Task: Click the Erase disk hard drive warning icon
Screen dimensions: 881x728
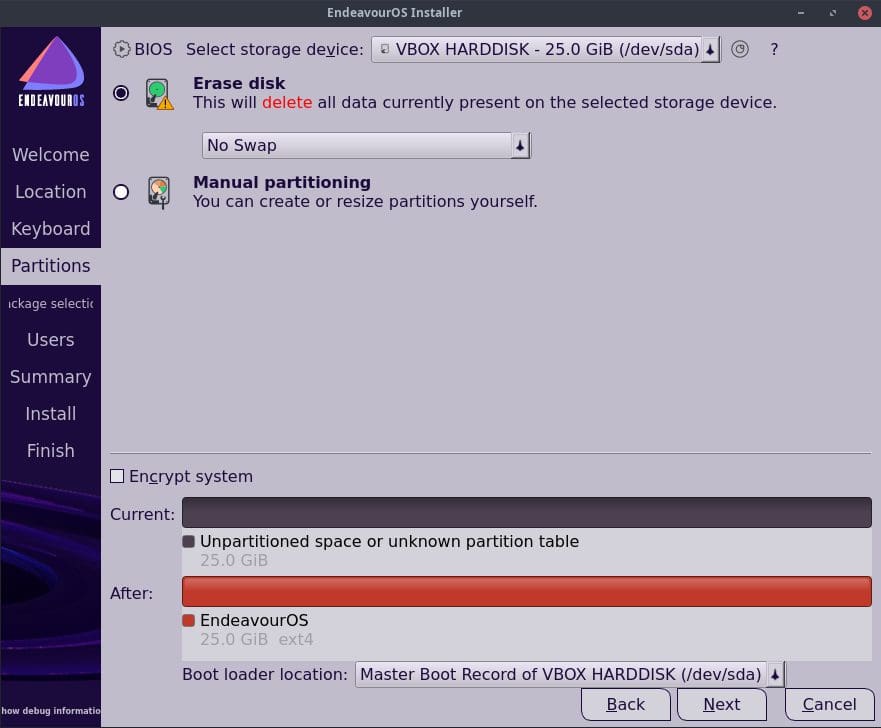Action: (x=159, y=94)
